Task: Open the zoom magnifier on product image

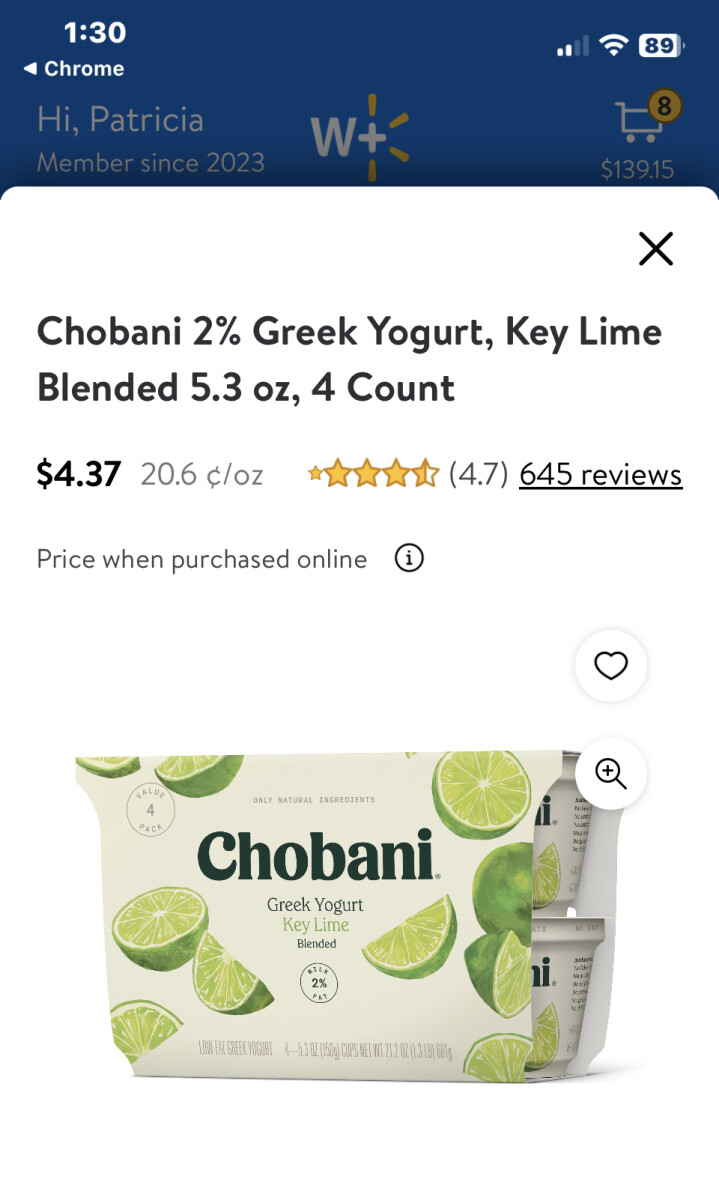Action: [611, 773]
